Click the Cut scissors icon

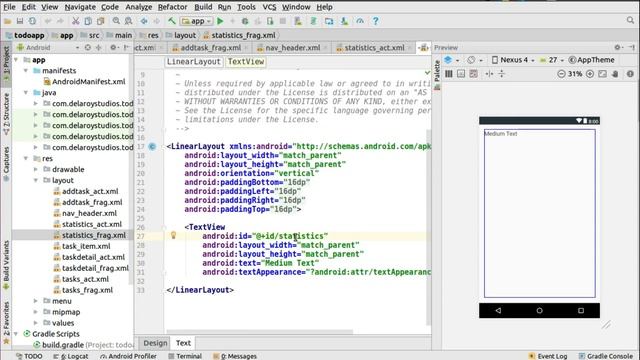pos(76,21)
